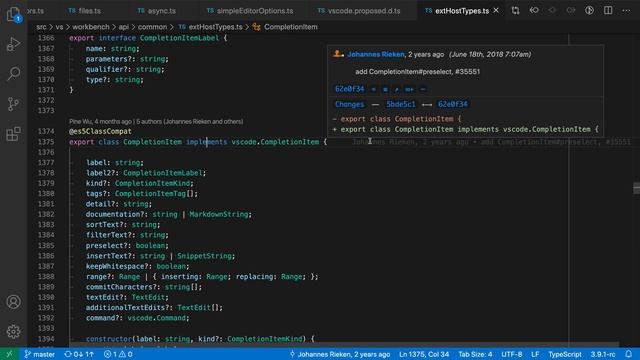Viewport: 640px width, 360px height.
Task: Open commit 62e0f34 link below message
Action: coord(349,89)
